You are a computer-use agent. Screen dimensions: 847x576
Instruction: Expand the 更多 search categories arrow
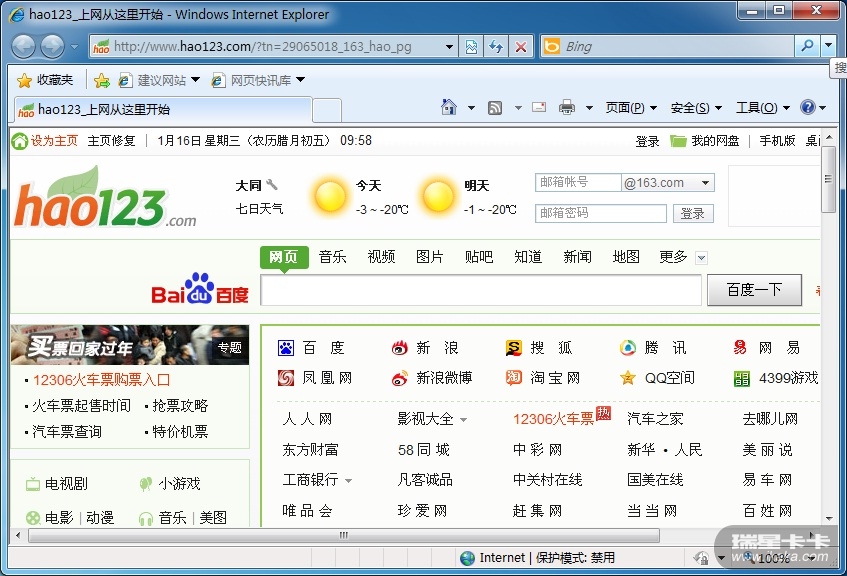pyautogui.click(x=701, y=258)
